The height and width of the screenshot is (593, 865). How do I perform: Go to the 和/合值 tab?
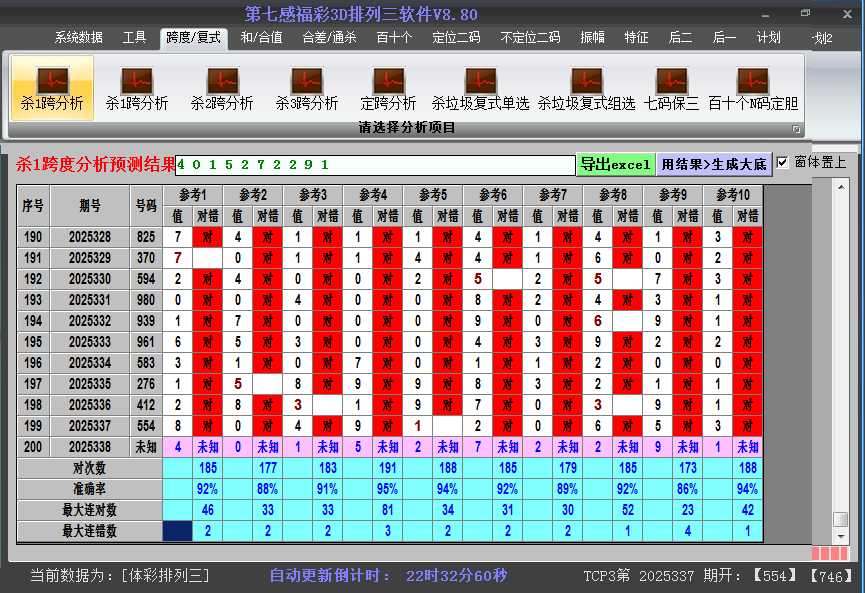click(x=261, y=38)
